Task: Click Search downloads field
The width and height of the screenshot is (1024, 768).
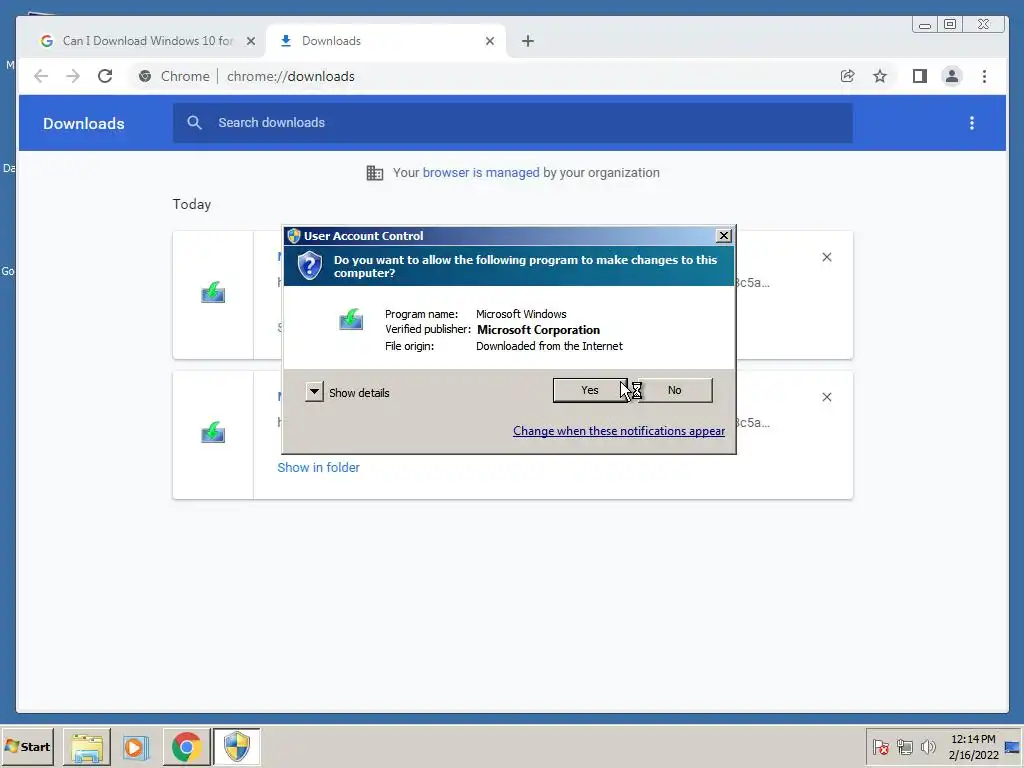Action: point(513,123)
